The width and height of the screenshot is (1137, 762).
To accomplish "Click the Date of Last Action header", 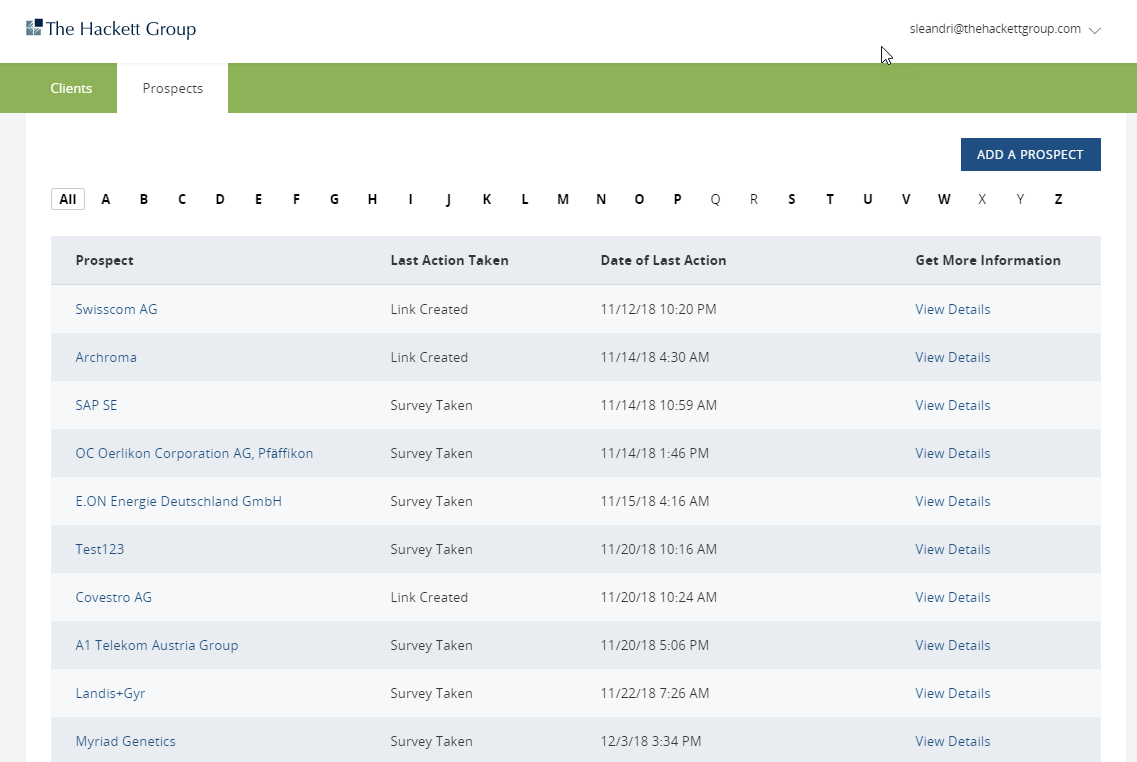I will [x=663, y=260].
